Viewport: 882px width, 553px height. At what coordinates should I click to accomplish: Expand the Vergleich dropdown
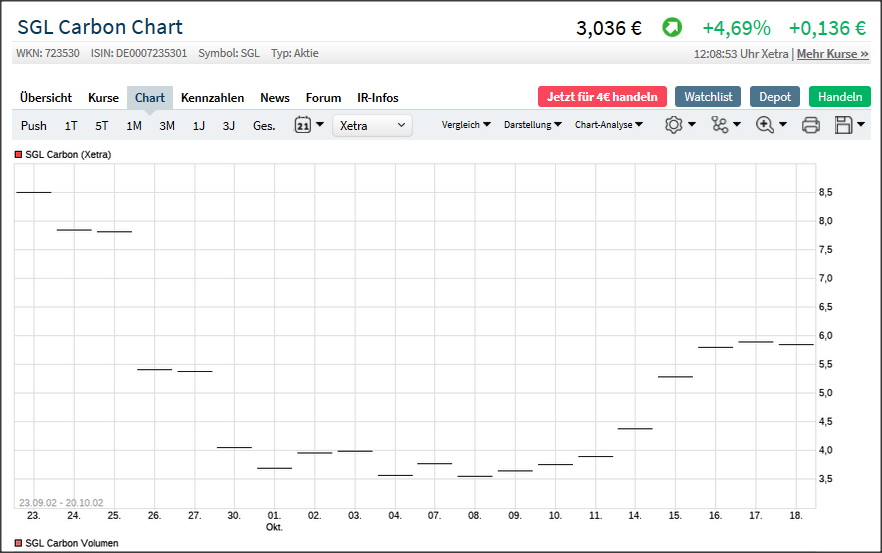click(466, 125)
